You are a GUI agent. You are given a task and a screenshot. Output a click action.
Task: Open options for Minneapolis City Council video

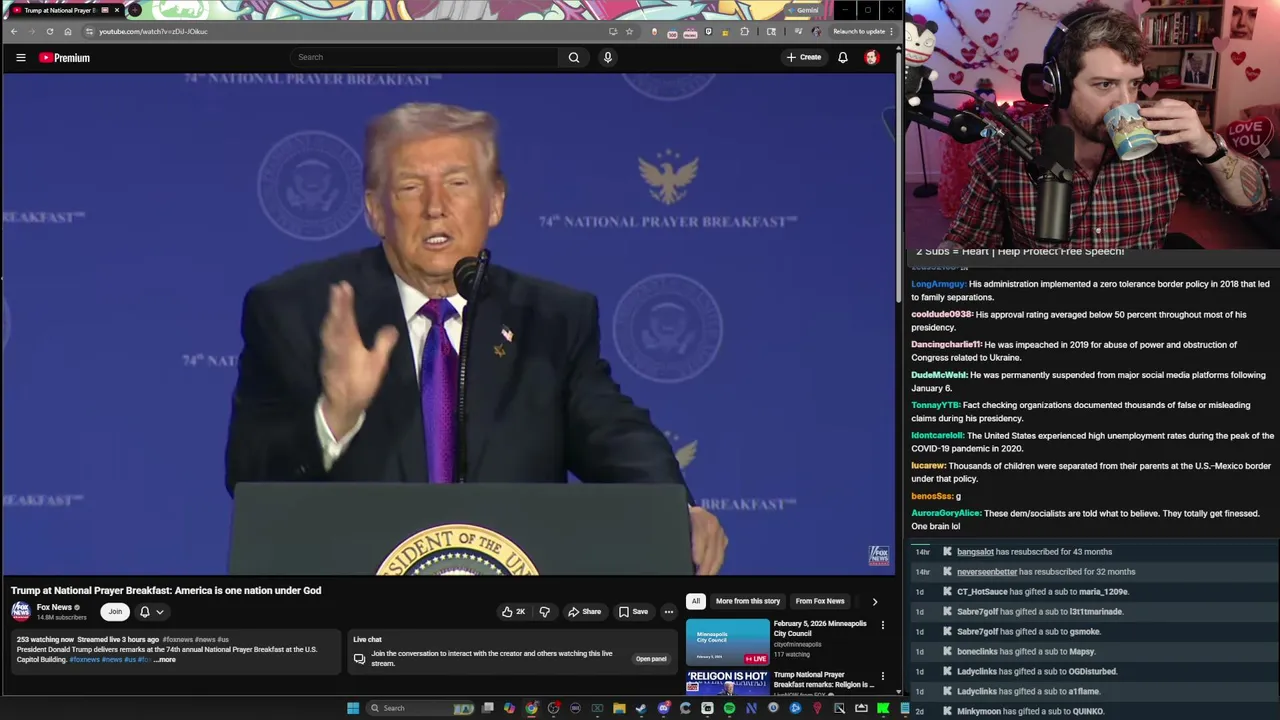pos(882,625)
